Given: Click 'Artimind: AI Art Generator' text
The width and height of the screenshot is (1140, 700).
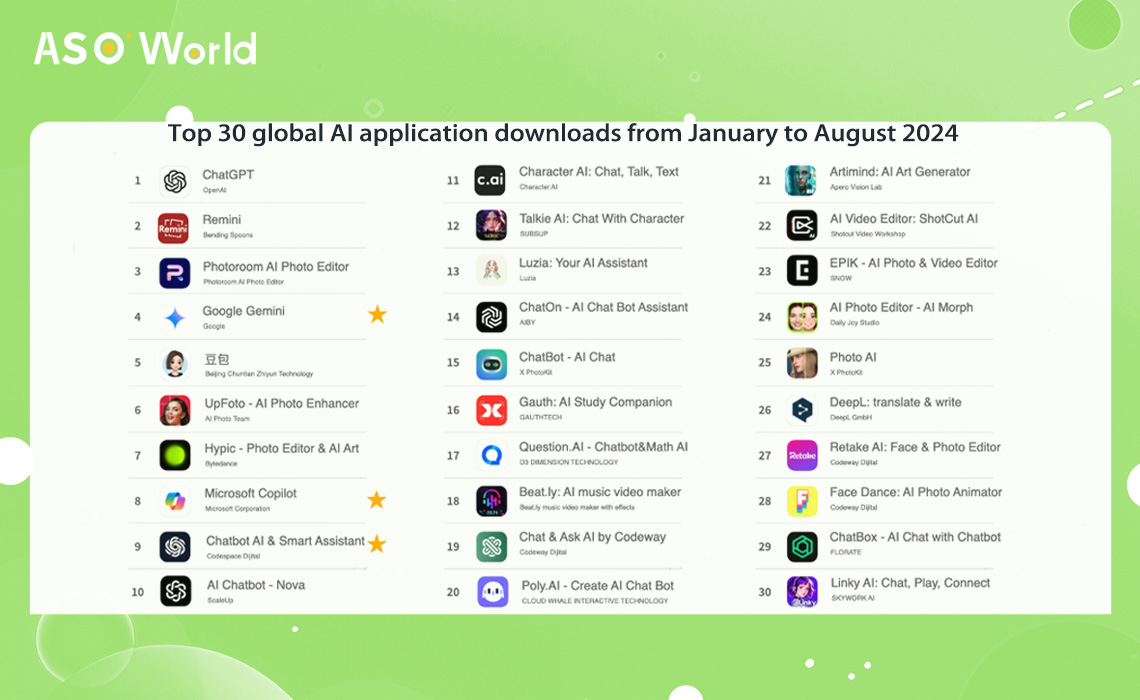Looking at the screenshot, I should 900,172.
